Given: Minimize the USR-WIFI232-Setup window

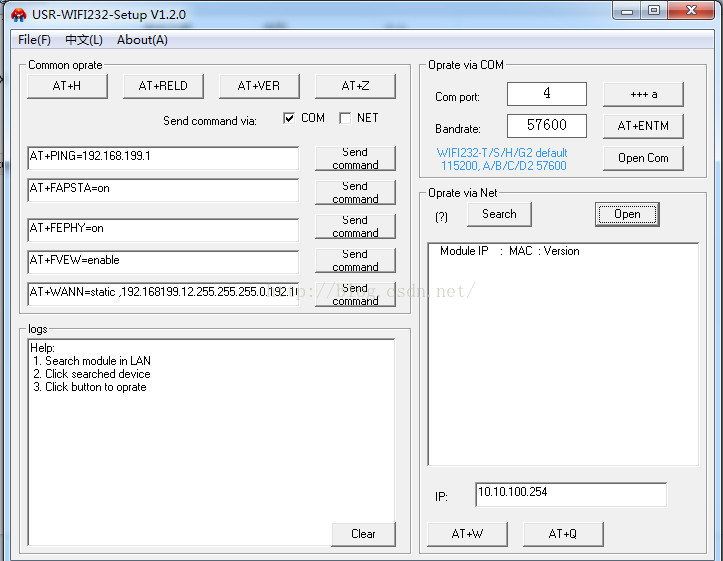Looking at the screenshot, I should (x=627, y=11).
